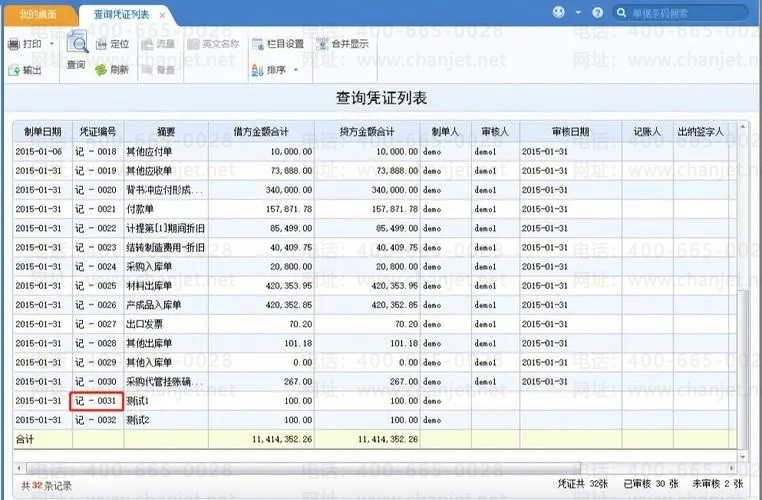Click the 合并显示 merge display button

pyautogui.click(x=342, y=44)
